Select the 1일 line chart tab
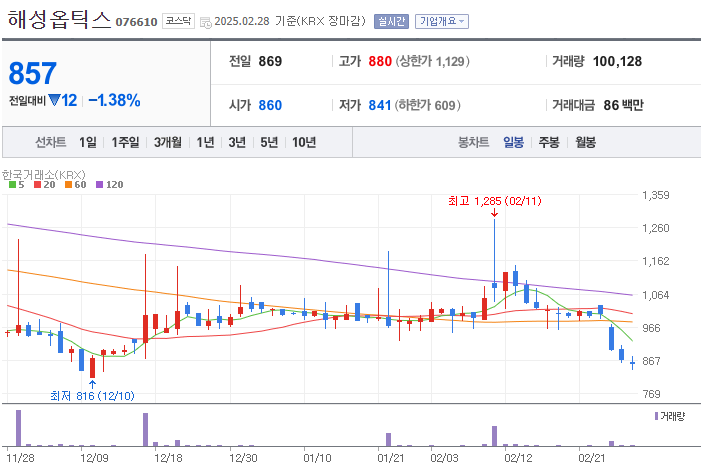701x467 pixels. point(88,143)
